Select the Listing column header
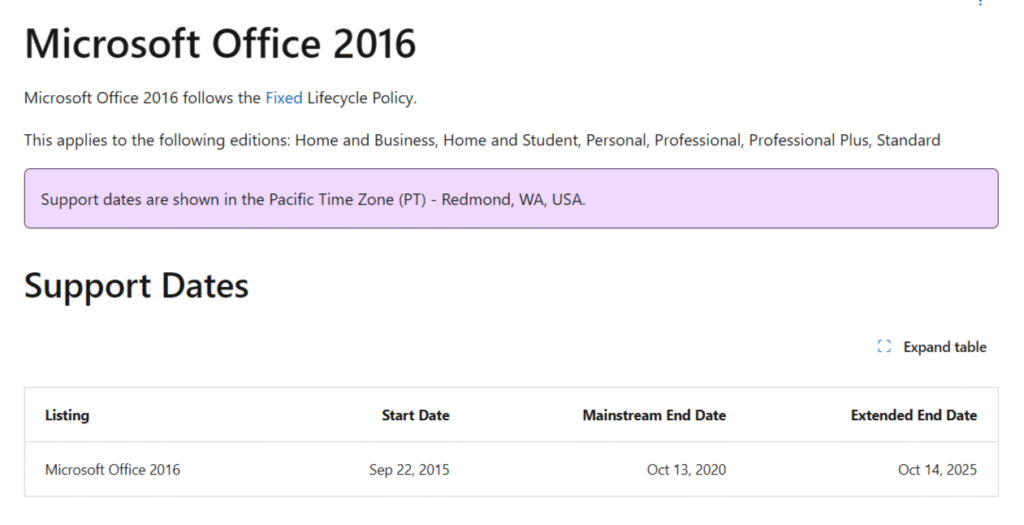The height and width of the screenshot is (525, 1024). (x=67, y=415)
